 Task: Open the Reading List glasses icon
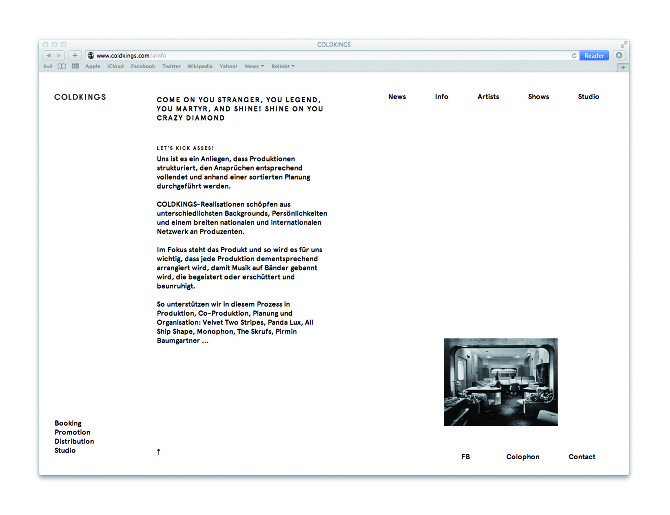pyautogui.click(x=48, y=66)
